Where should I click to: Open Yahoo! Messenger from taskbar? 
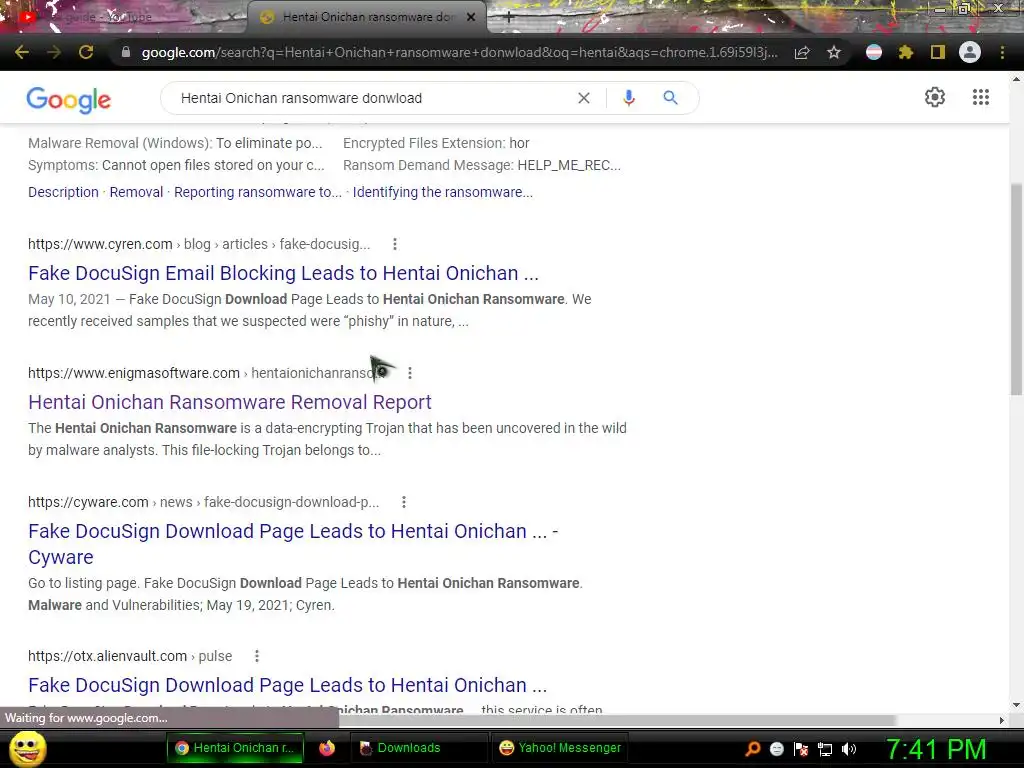tap(560, 748)
